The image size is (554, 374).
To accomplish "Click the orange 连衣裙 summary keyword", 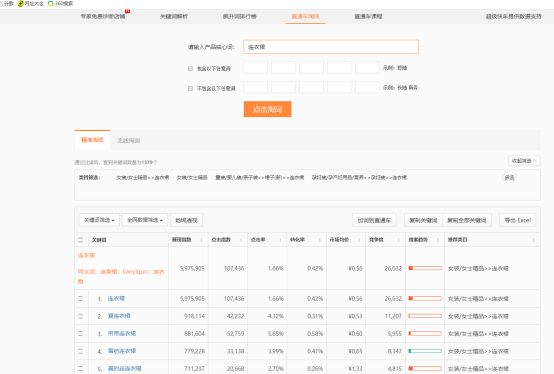I will (86, 255).
